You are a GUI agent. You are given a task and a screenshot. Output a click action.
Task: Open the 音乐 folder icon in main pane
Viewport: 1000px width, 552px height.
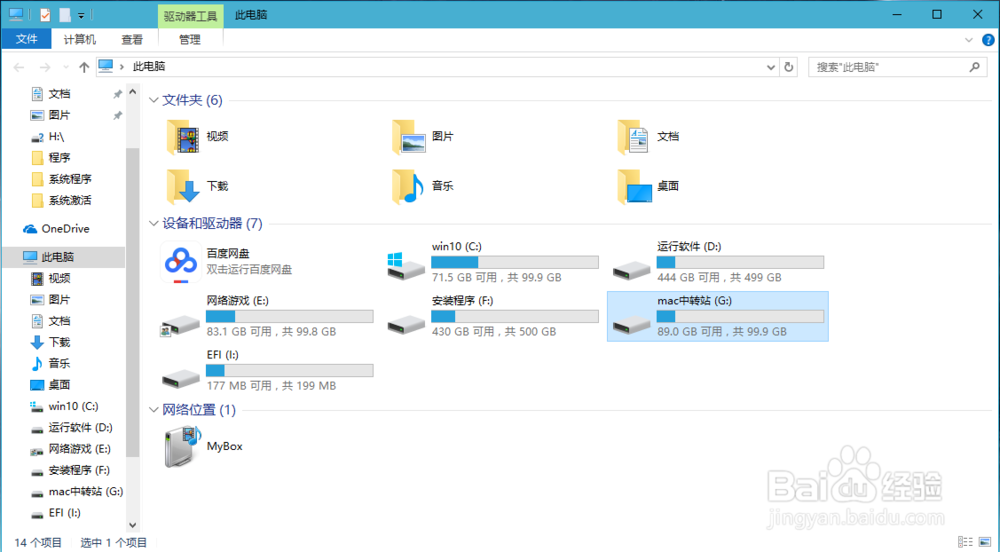[409, 186]
